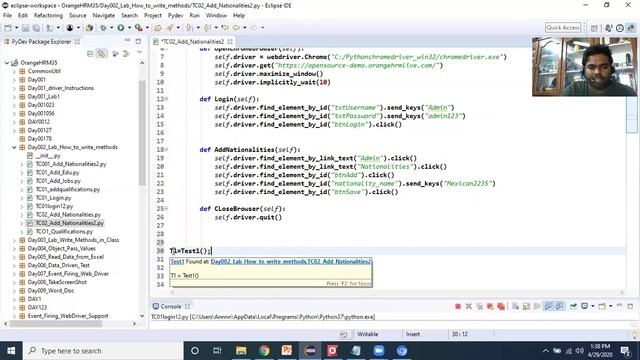Click the Package Explorer vertical scrollbar

142,133
